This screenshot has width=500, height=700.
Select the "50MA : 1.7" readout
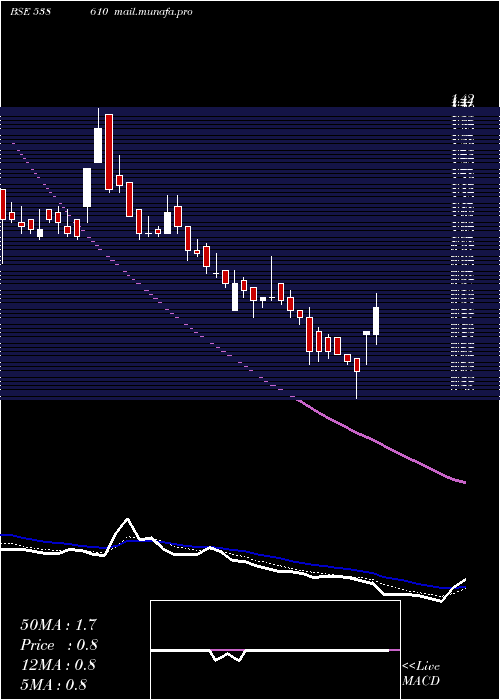tap(58, 625)
